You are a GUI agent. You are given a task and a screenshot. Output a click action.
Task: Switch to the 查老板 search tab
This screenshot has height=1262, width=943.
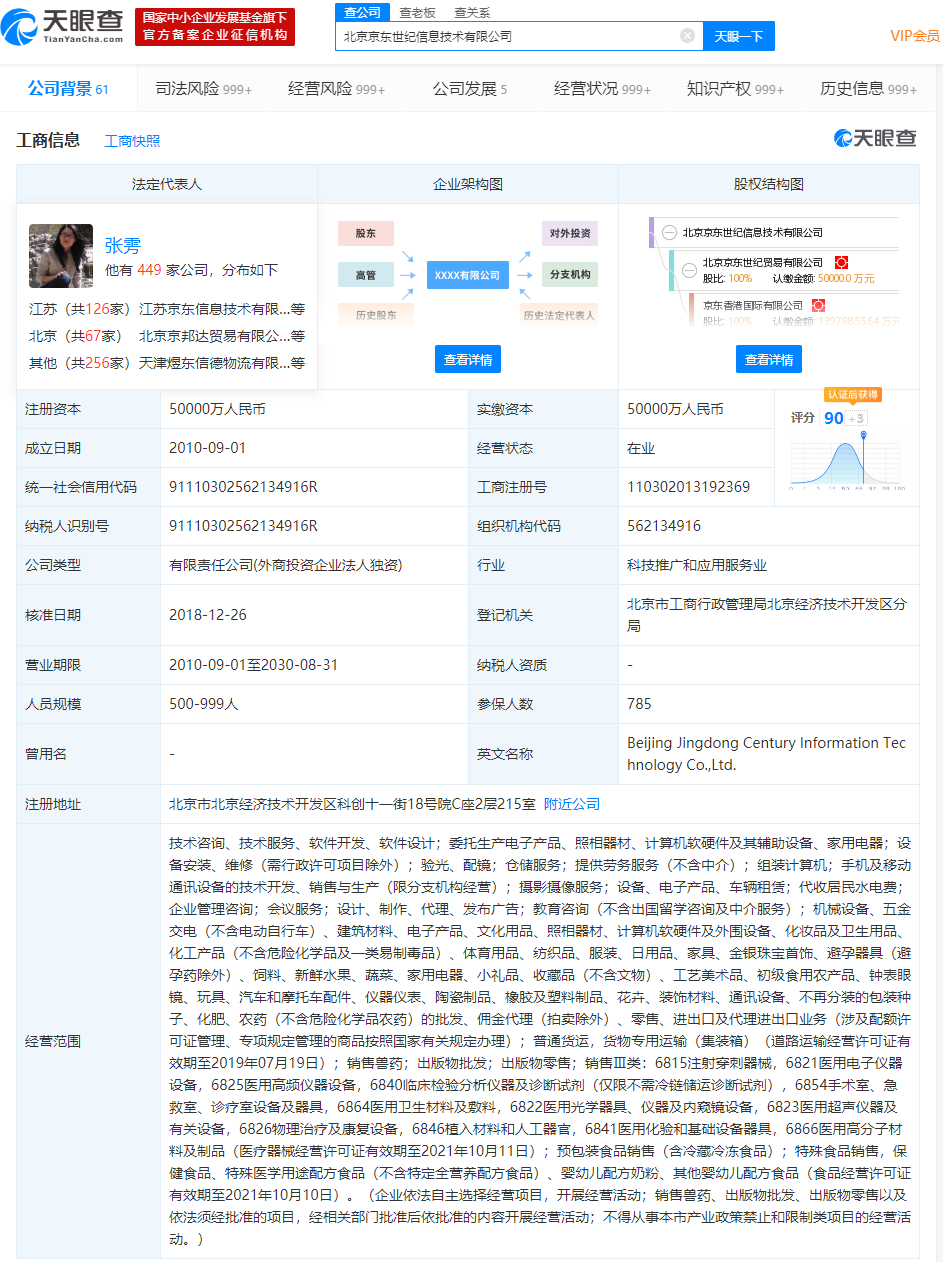(417, 12)
